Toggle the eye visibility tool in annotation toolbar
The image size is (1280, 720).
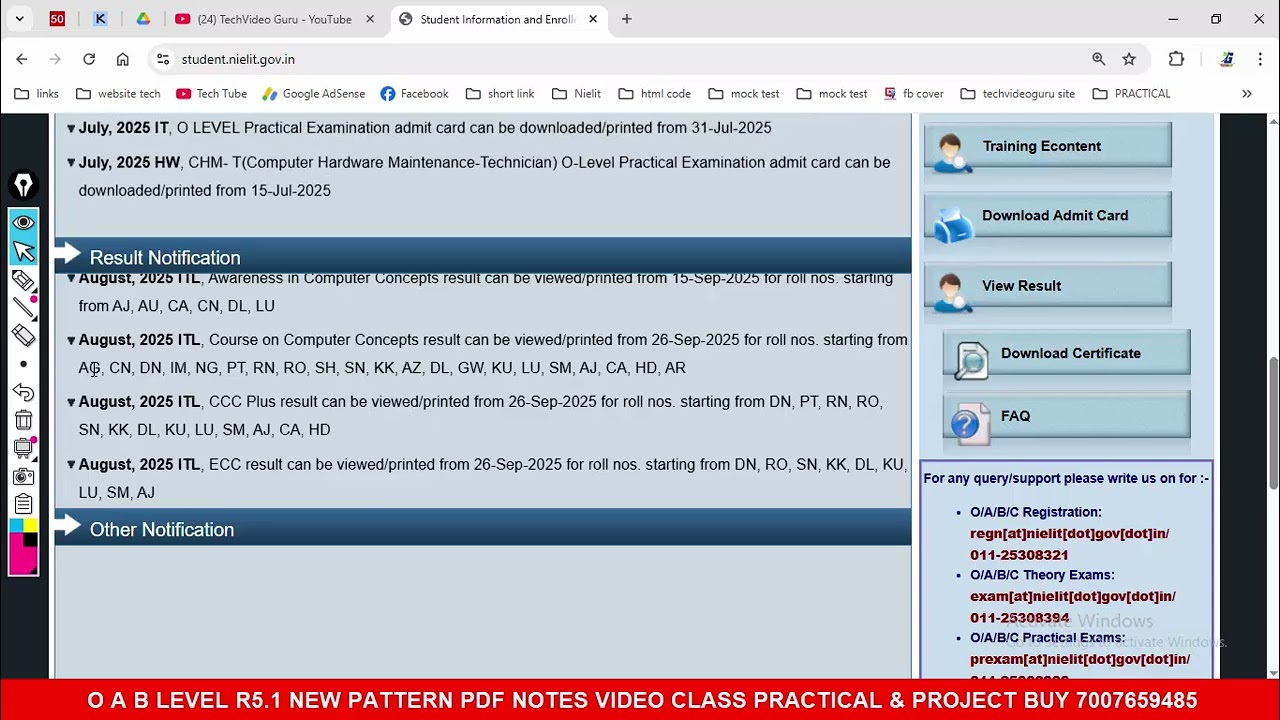[x=23, y=222]
